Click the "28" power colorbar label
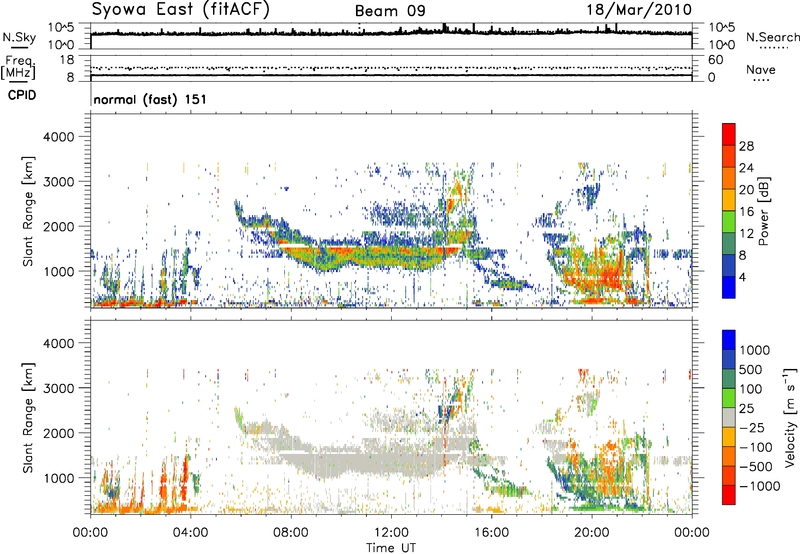The image size is (800, 554). point(746,146)
